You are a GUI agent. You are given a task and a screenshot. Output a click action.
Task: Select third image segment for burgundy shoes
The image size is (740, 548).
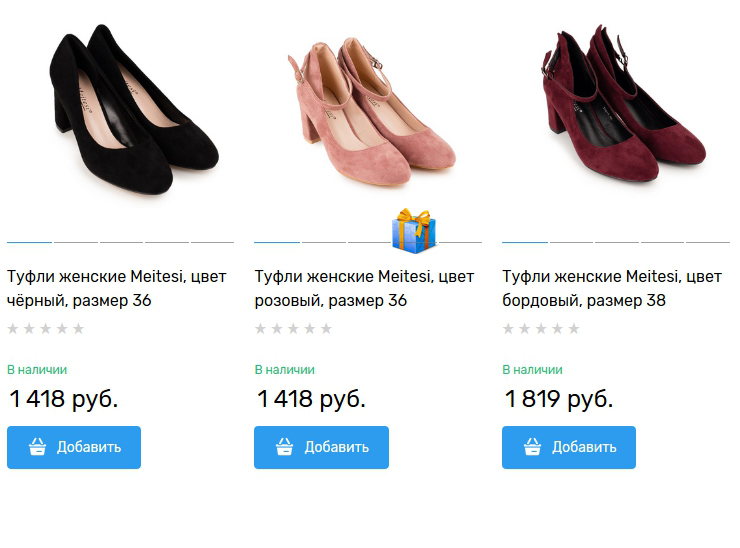coord(617,242)
